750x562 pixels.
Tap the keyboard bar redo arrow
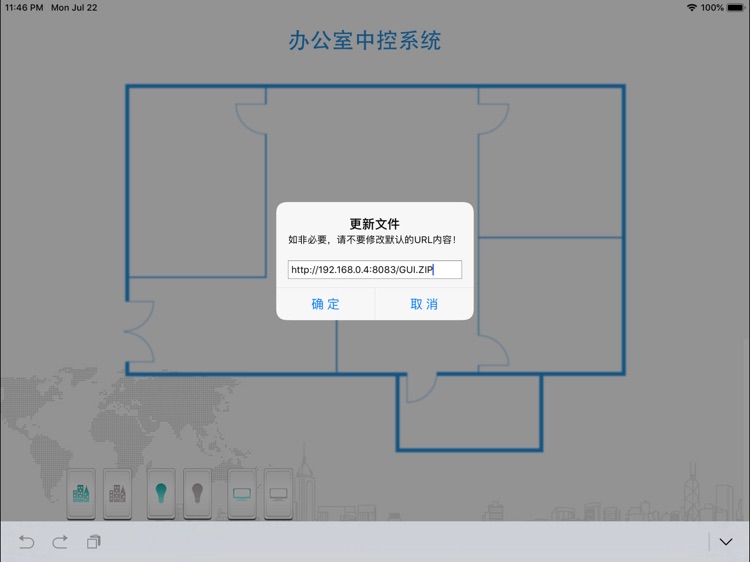click(x=60, y=542)
